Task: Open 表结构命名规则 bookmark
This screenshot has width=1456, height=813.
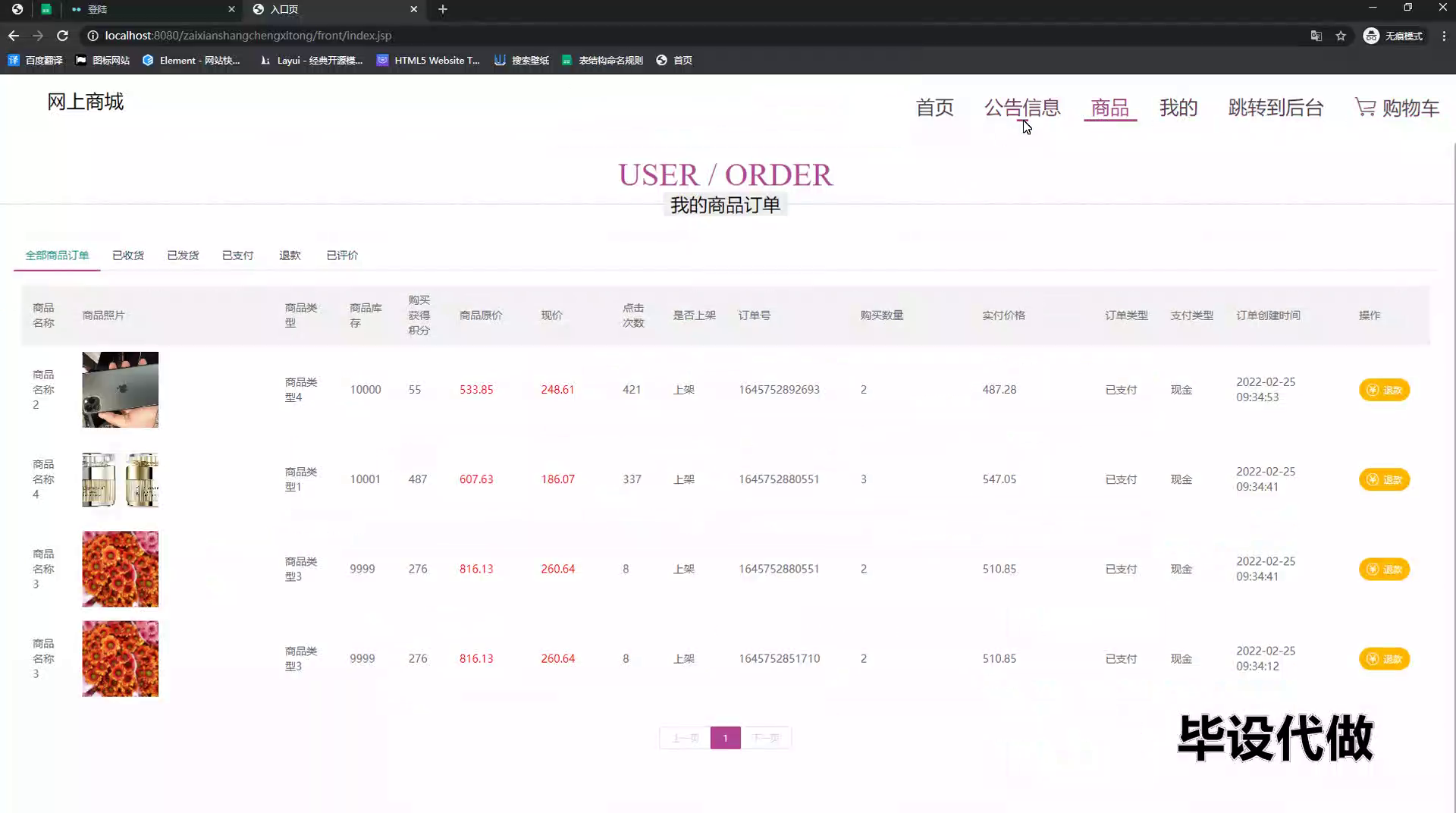Action: tap(602, 60)
